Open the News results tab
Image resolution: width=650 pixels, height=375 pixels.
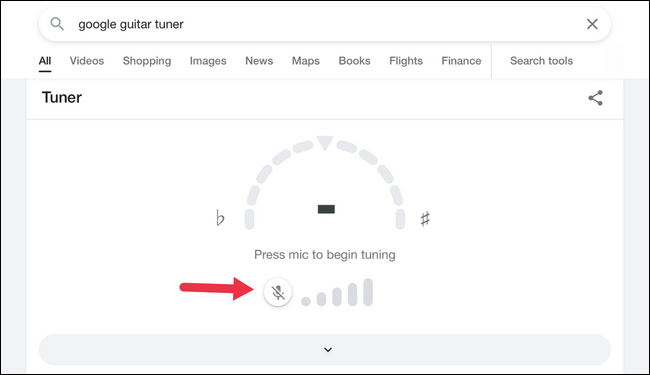259,61
